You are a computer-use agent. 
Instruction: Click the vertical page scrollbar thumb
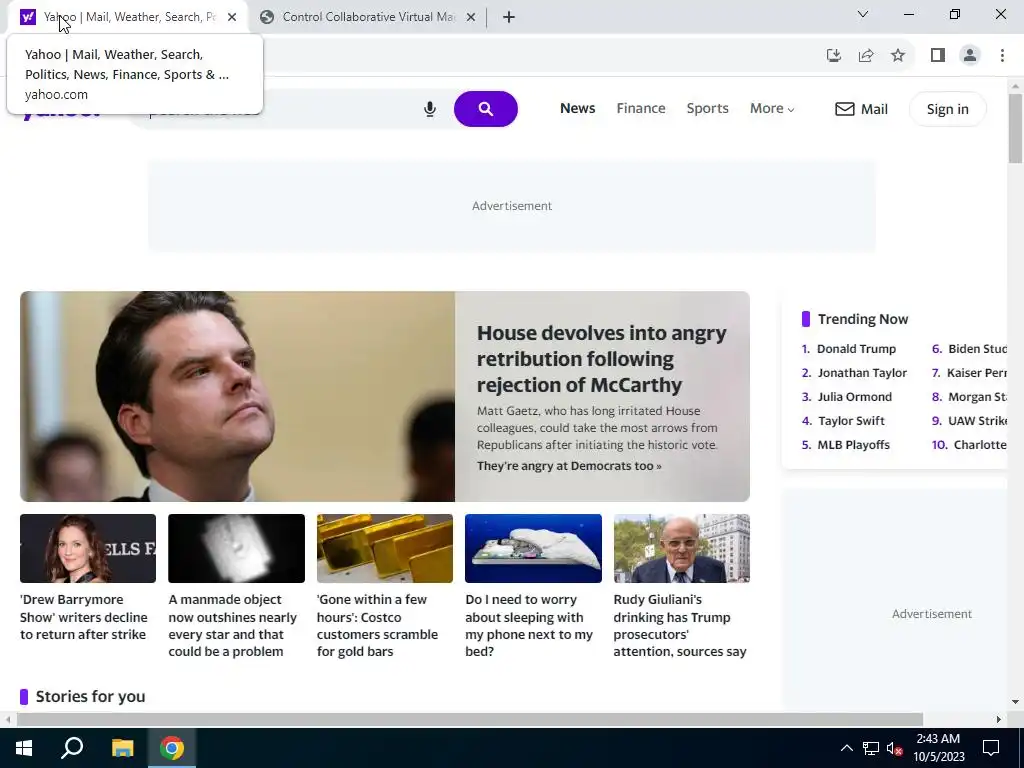click(1015, 128)
